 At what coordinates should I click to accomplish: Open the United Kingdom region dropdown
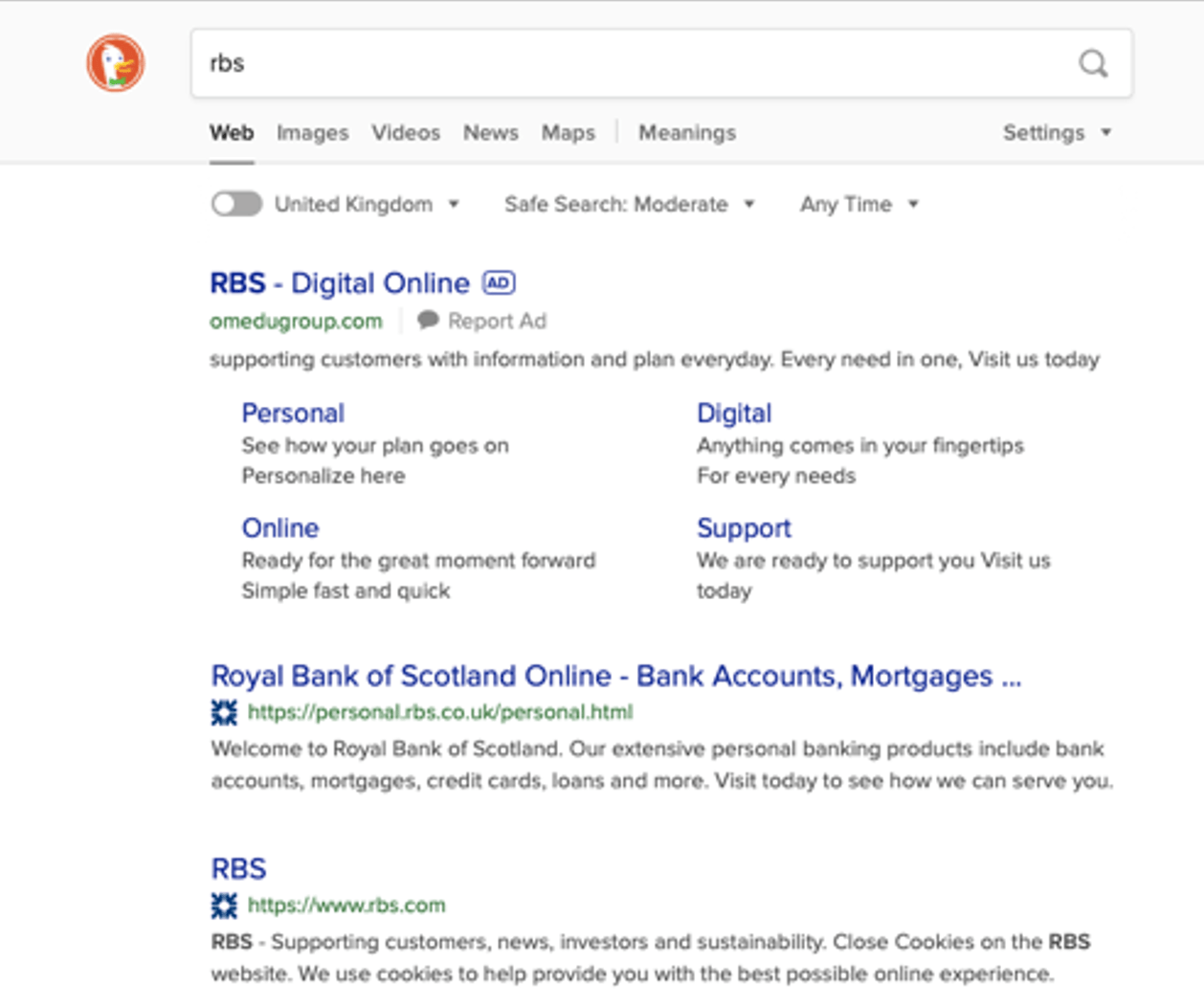368,204
